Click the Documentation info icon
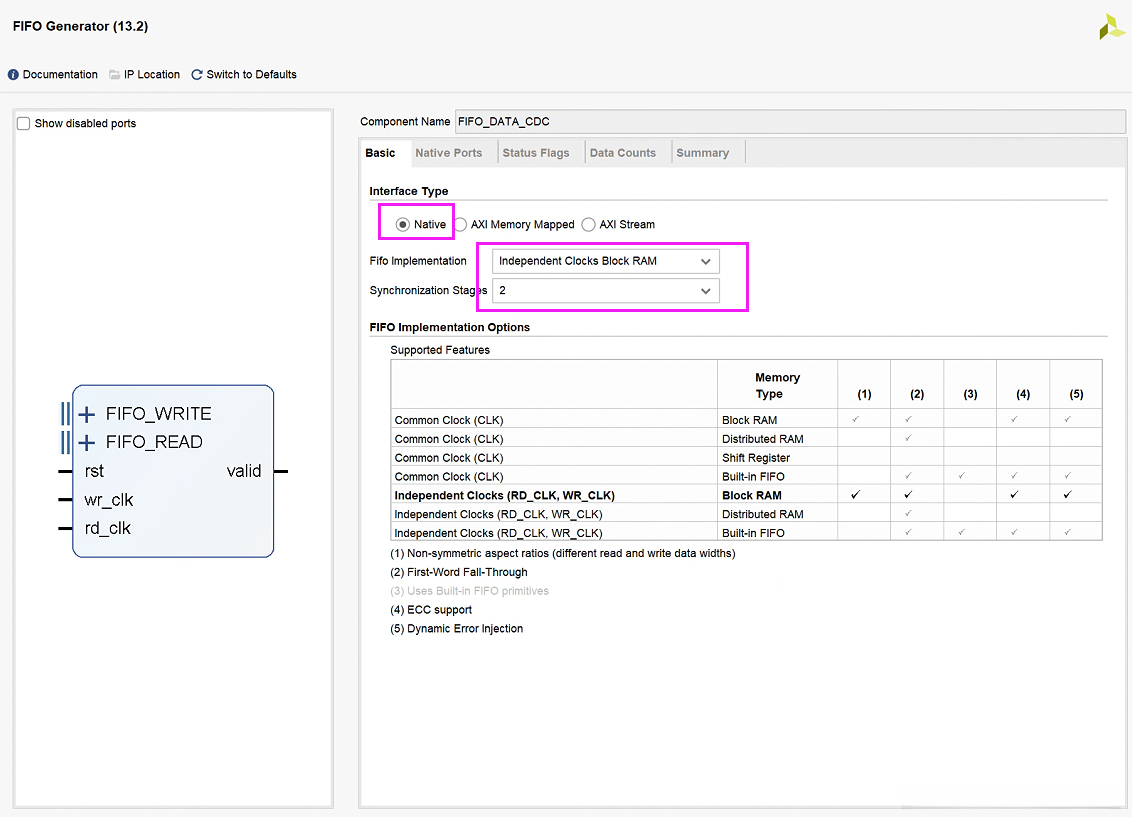Screen dimensions: 1132x817 pos(13,75)
